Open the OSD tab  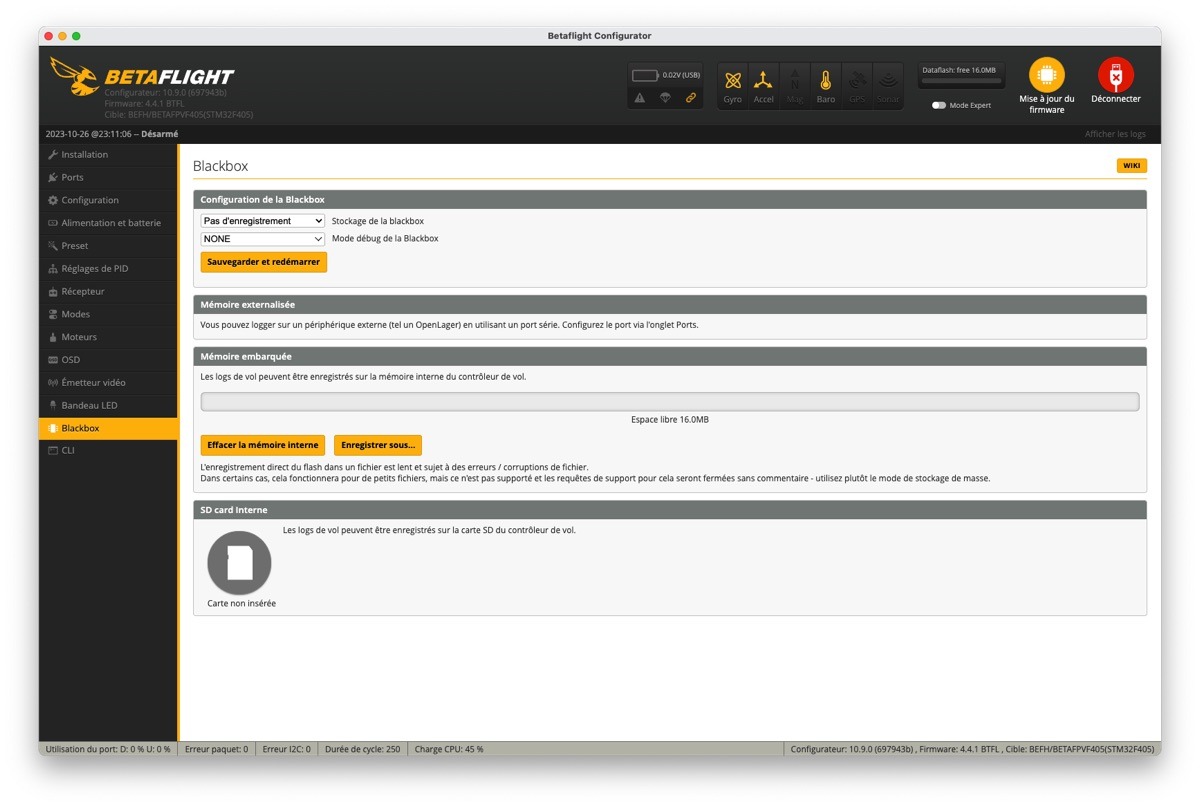(108, 360)
